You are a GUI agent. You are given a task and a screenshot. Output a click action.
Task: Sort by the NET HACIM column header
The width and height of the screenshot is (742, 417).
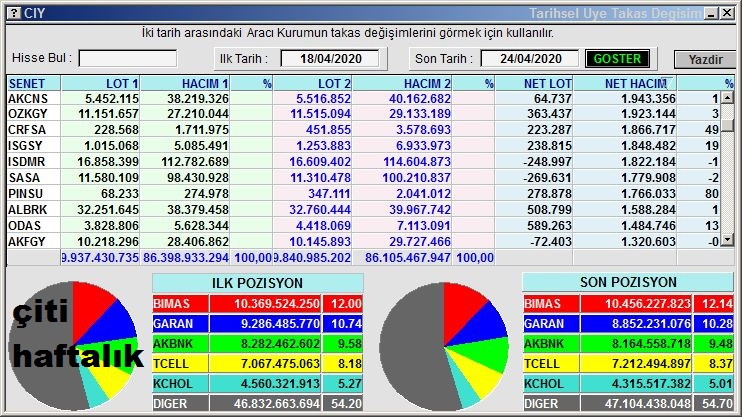coord(625,83)
